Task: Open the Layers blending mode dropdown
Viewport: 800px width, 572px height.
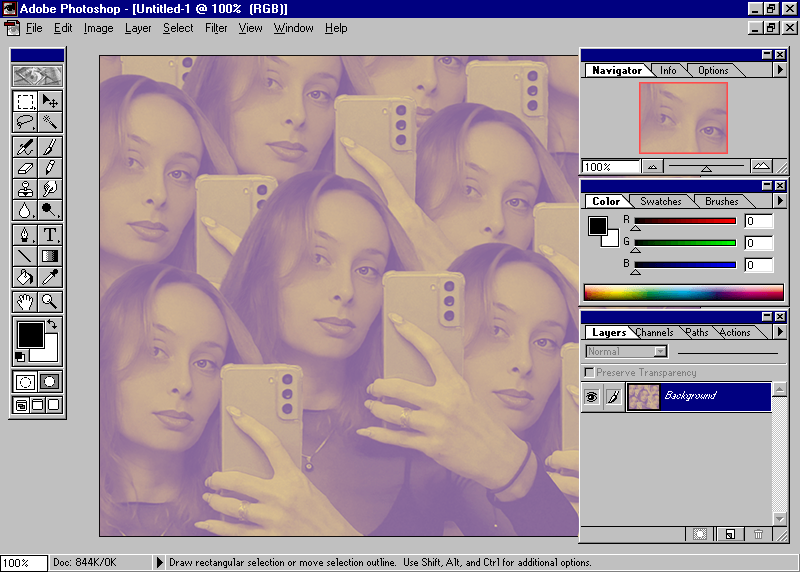Action: tap(660, 352)
